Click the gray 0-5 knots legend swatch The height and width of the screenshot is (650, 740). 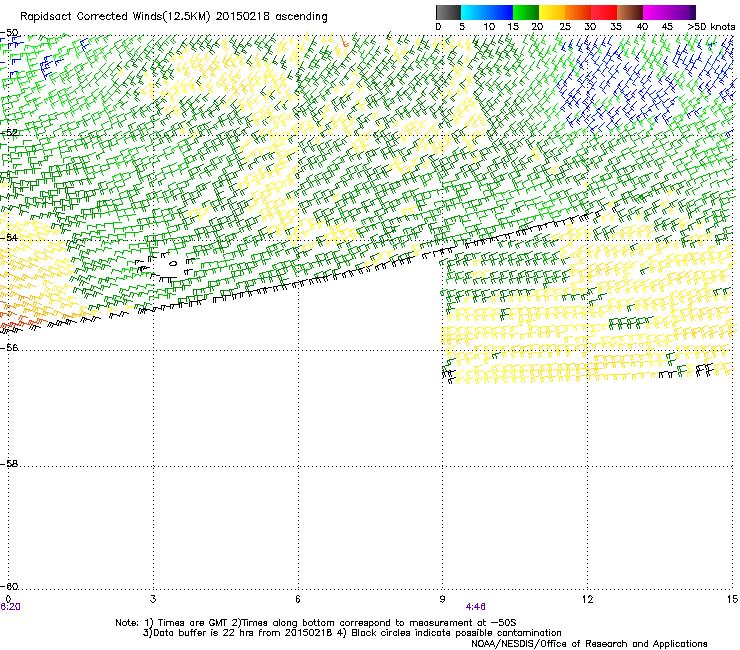pyautogui.click(x=448, y=12)
